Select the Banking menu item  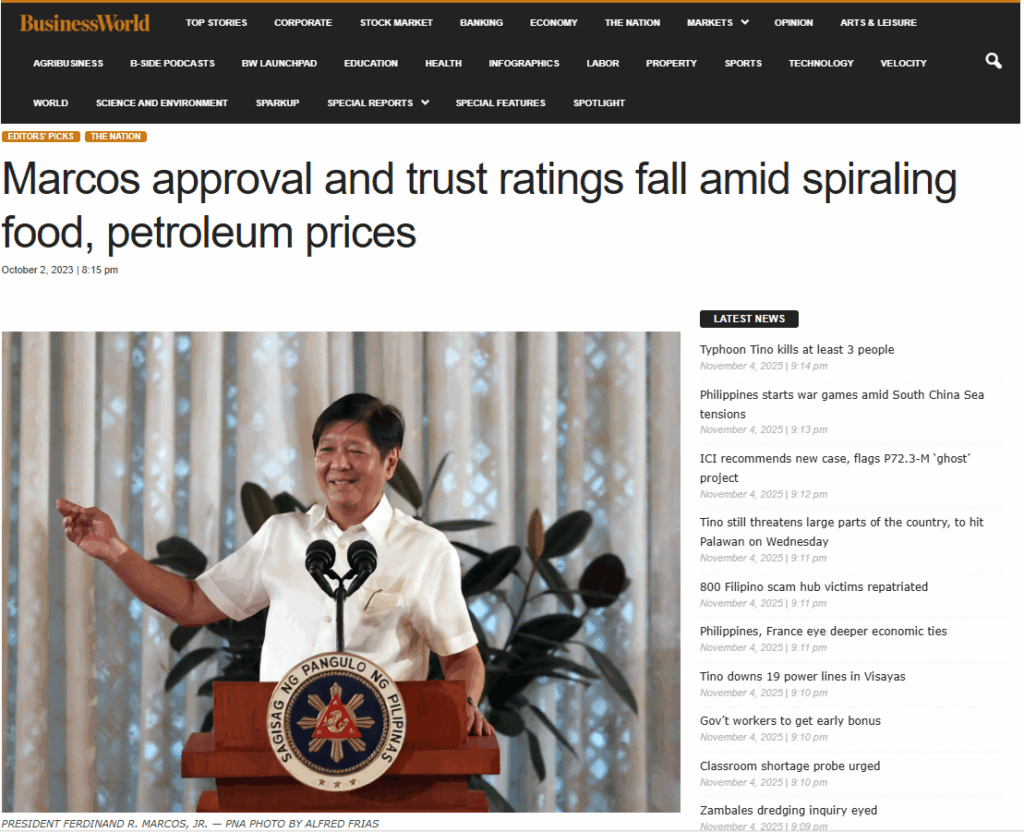point(481,23)
